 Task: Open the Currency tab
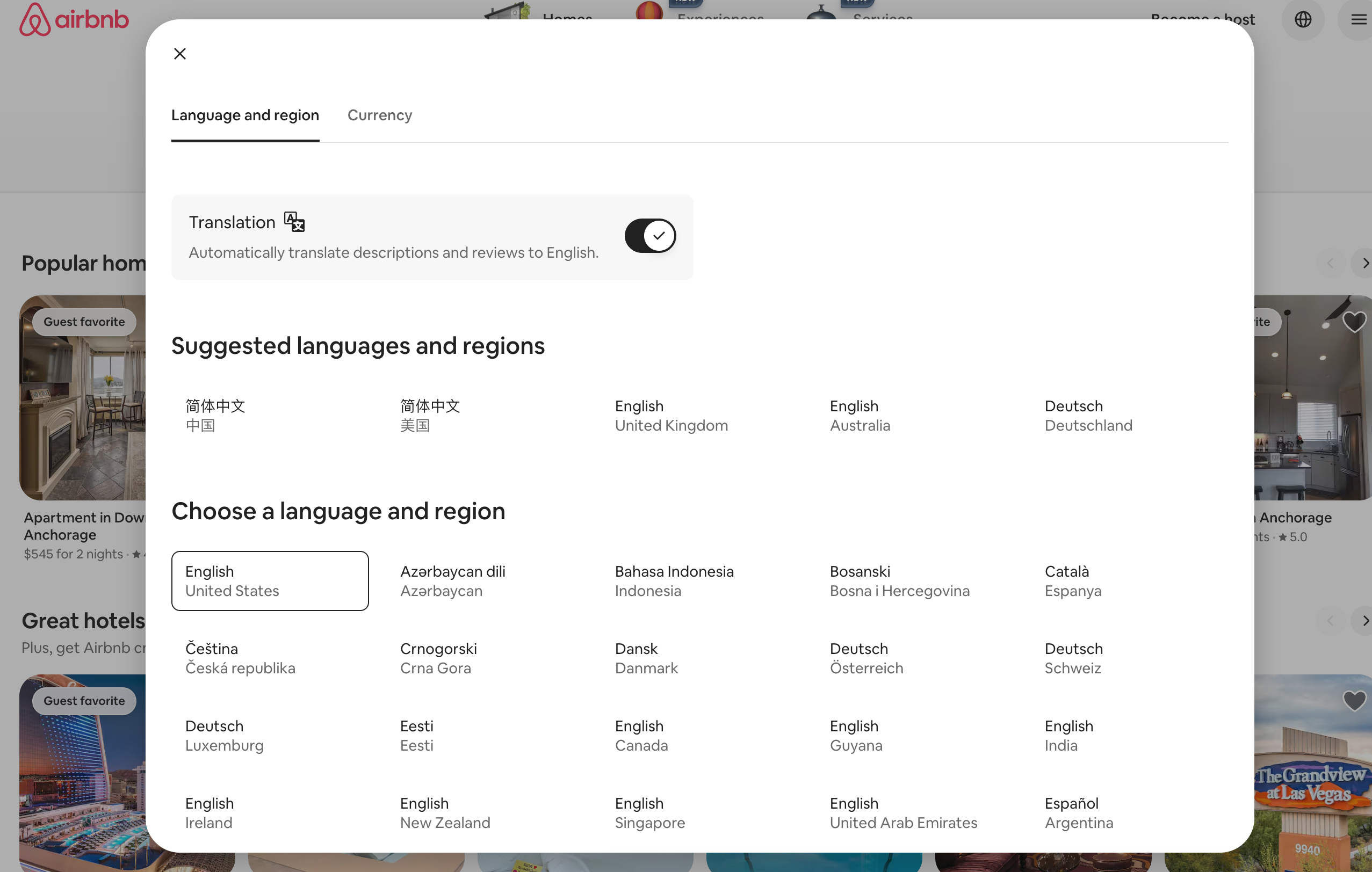pos(379,115)
